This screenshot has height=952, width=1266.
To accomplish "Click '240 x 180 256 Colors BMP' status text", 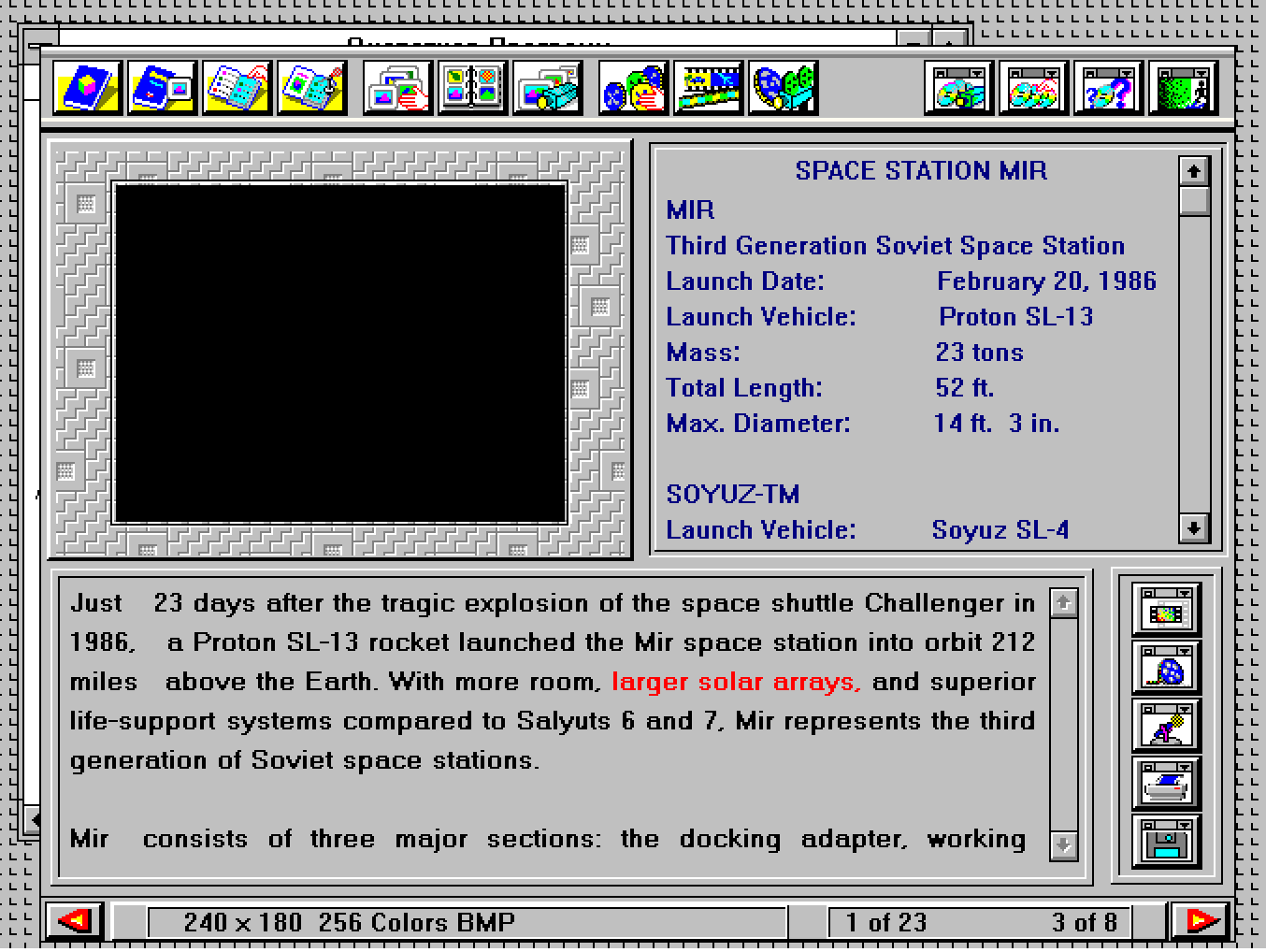I will point(349,923).
